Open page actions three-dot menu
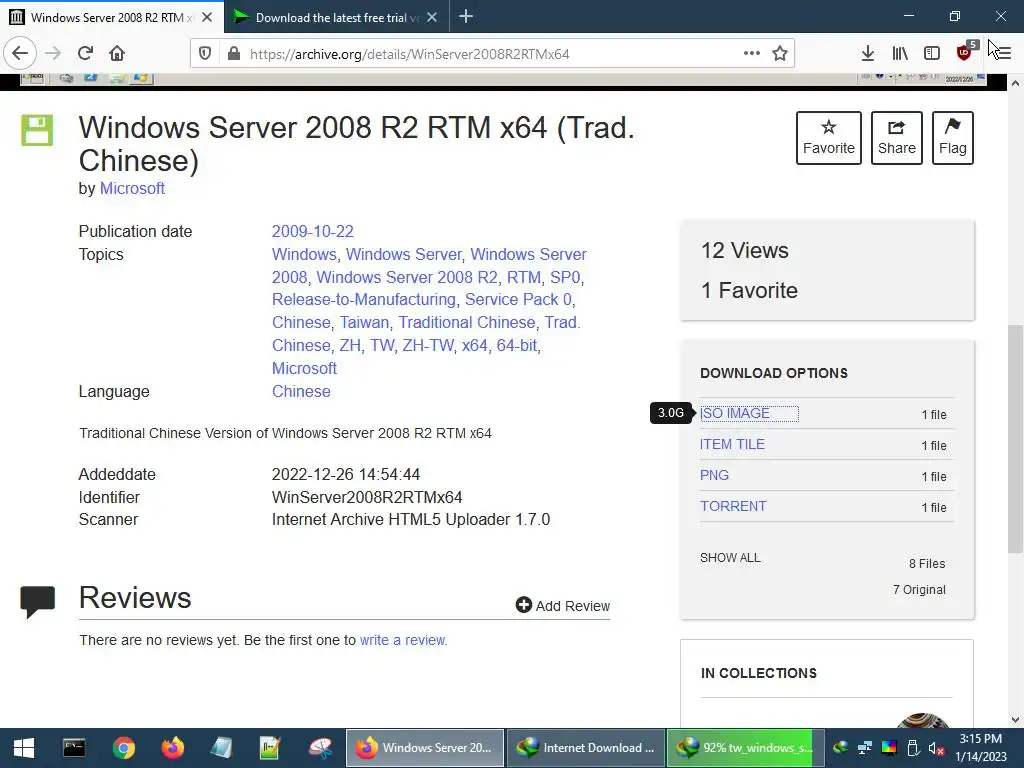 point(752,54)
